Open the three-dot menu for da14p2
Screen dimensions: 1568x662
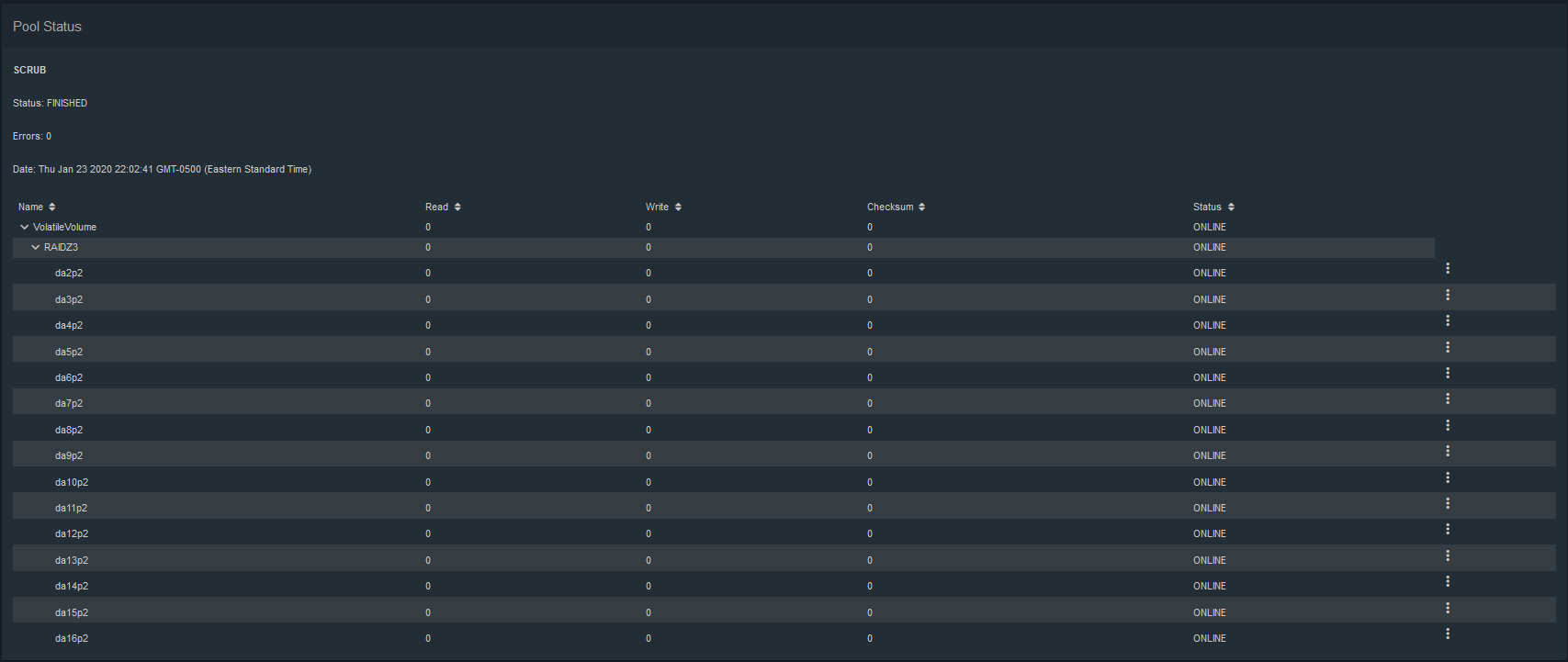[1448, 581]
